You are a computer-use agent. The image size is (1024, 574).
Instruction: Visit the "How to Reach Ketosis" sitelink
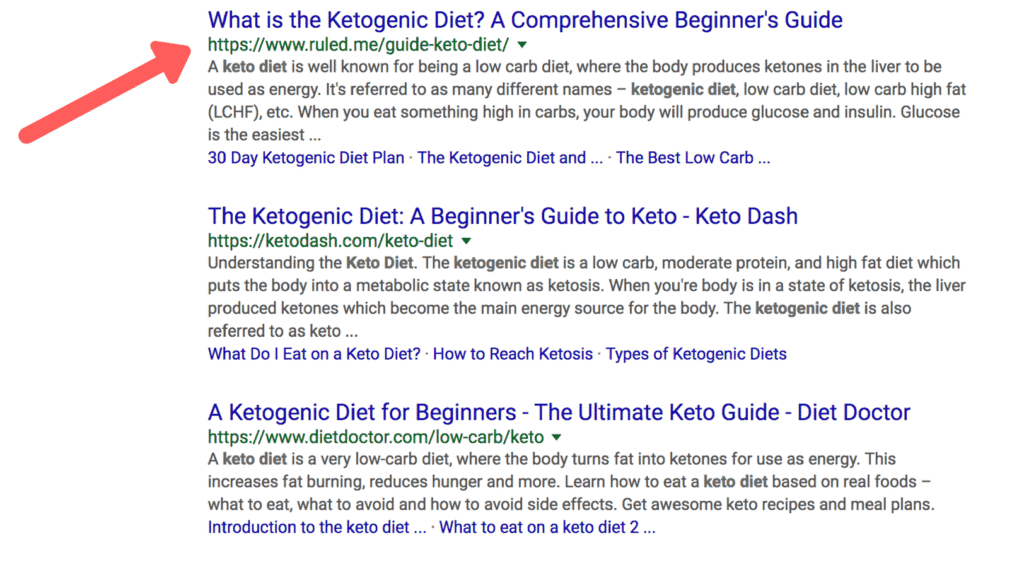click(514, 354)
